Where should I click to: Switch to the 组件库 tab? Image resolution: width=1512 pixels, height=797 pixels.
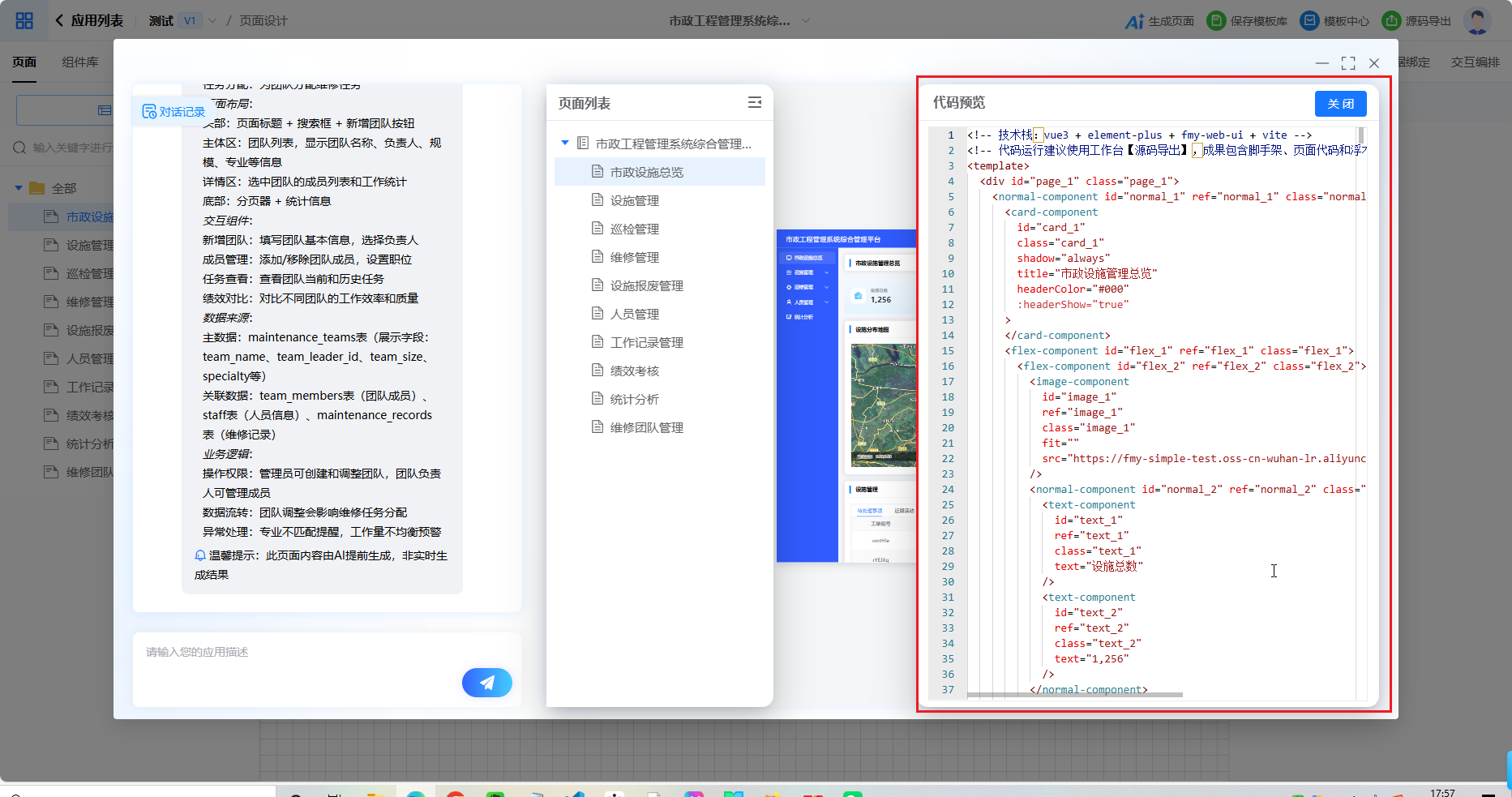(80, 62)
